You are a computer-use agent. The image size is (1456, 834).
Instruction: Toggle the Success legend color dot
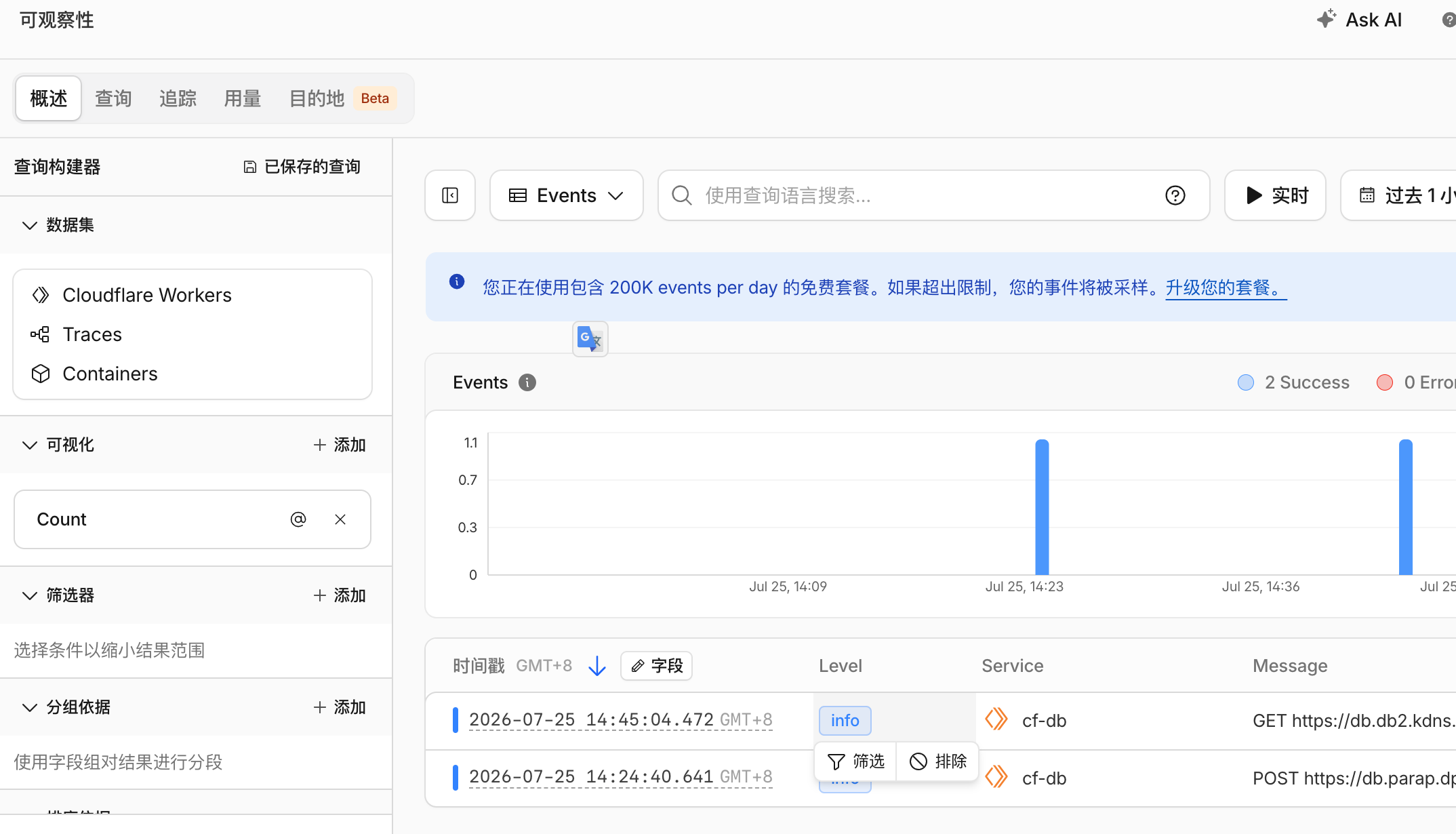coord(1245,382)
